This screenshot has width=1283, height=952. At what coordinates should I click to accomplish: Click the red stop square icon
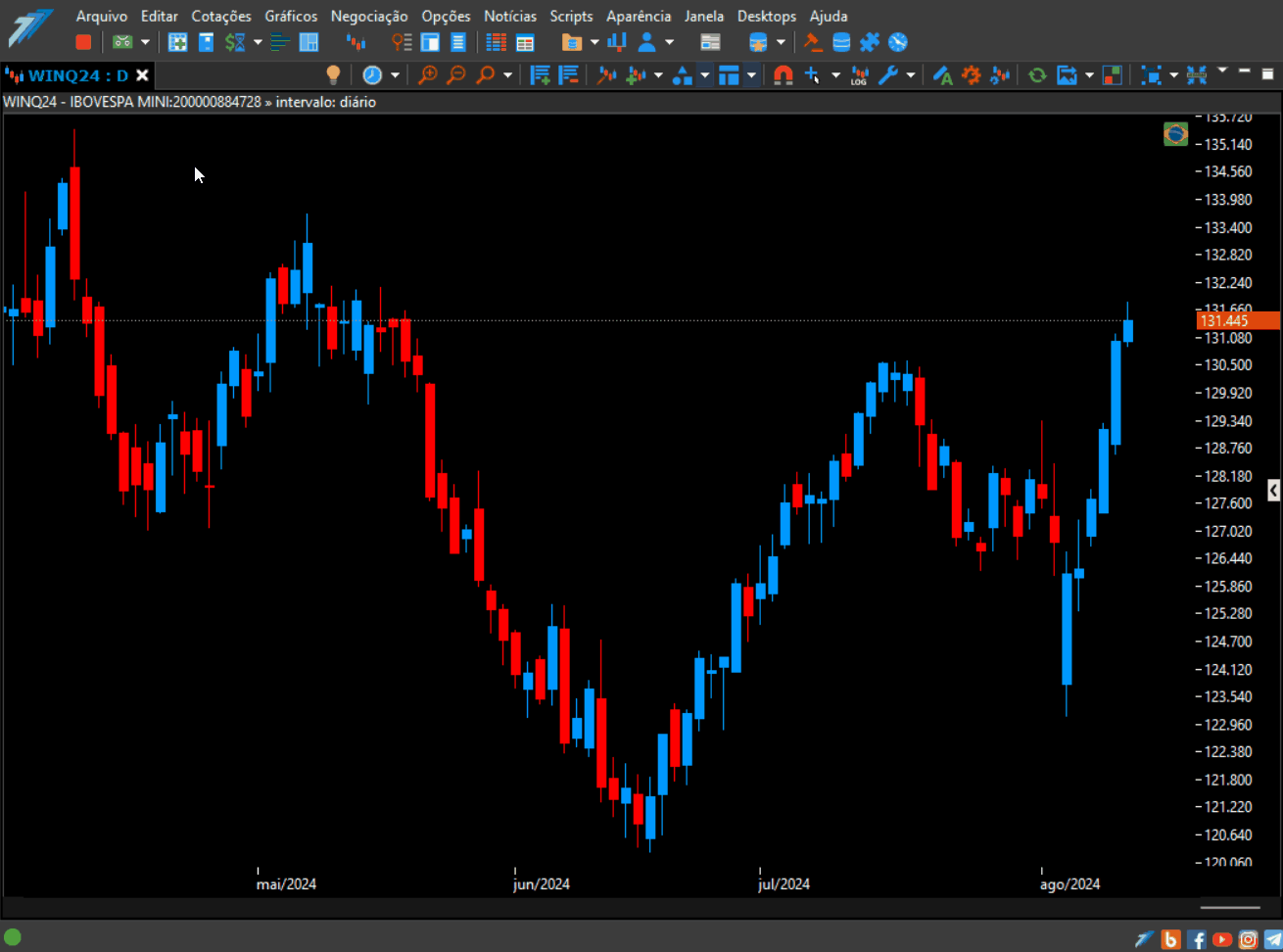[x=83, y=42]
